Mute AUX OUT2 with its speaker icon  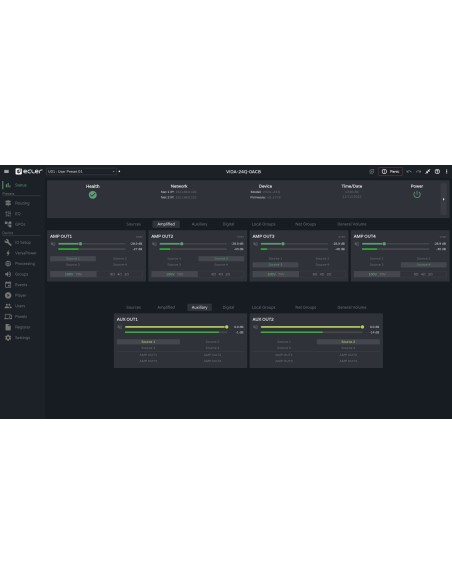256,327
